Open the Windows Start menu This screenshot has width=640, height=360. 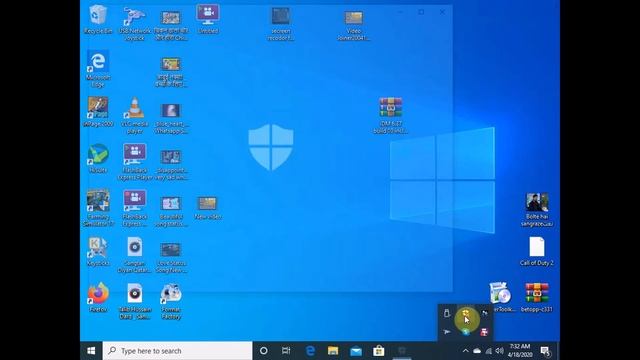(x=91, y=351)
